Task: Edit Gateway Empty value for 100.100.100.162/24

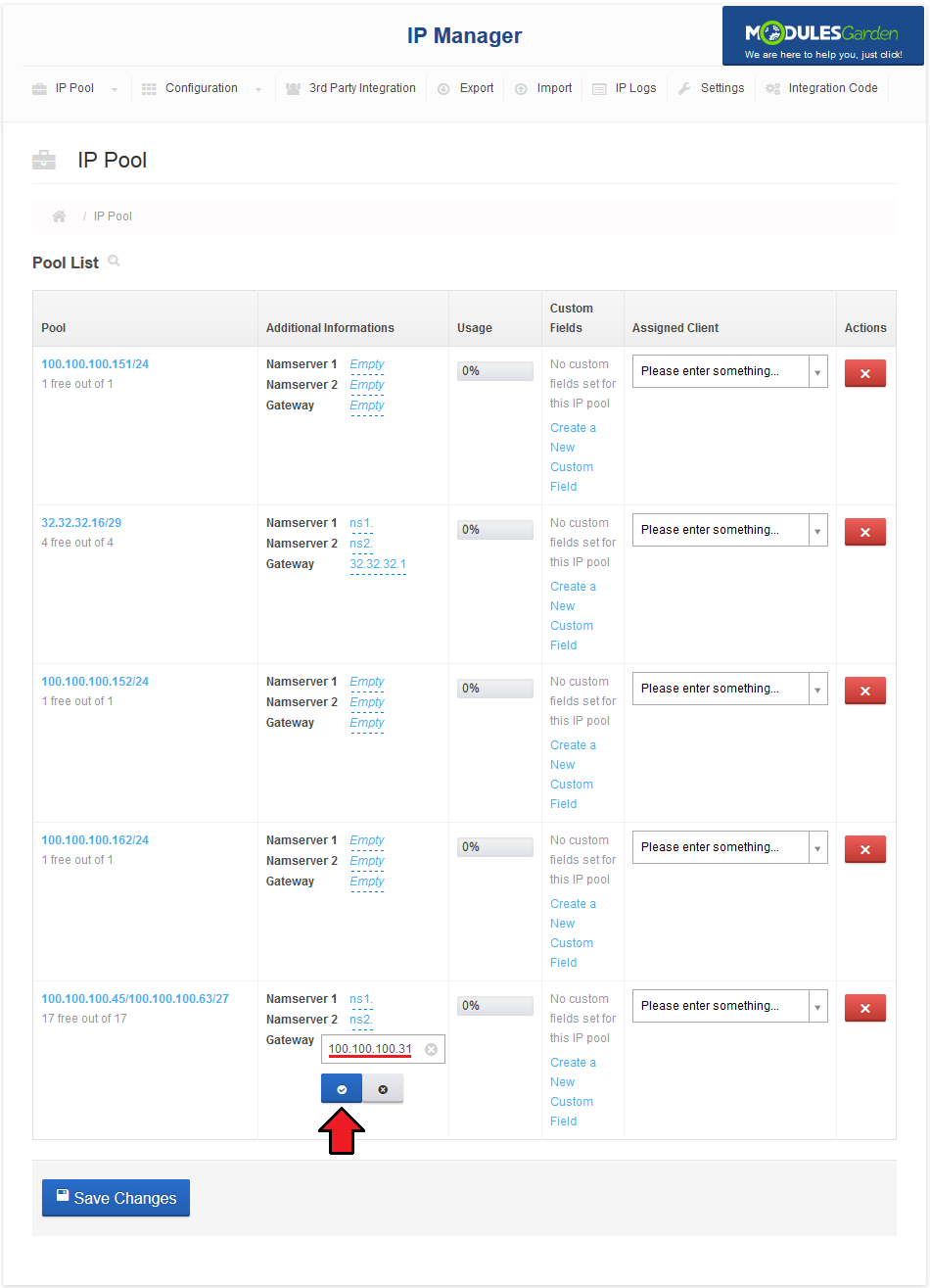Action: 367,882
